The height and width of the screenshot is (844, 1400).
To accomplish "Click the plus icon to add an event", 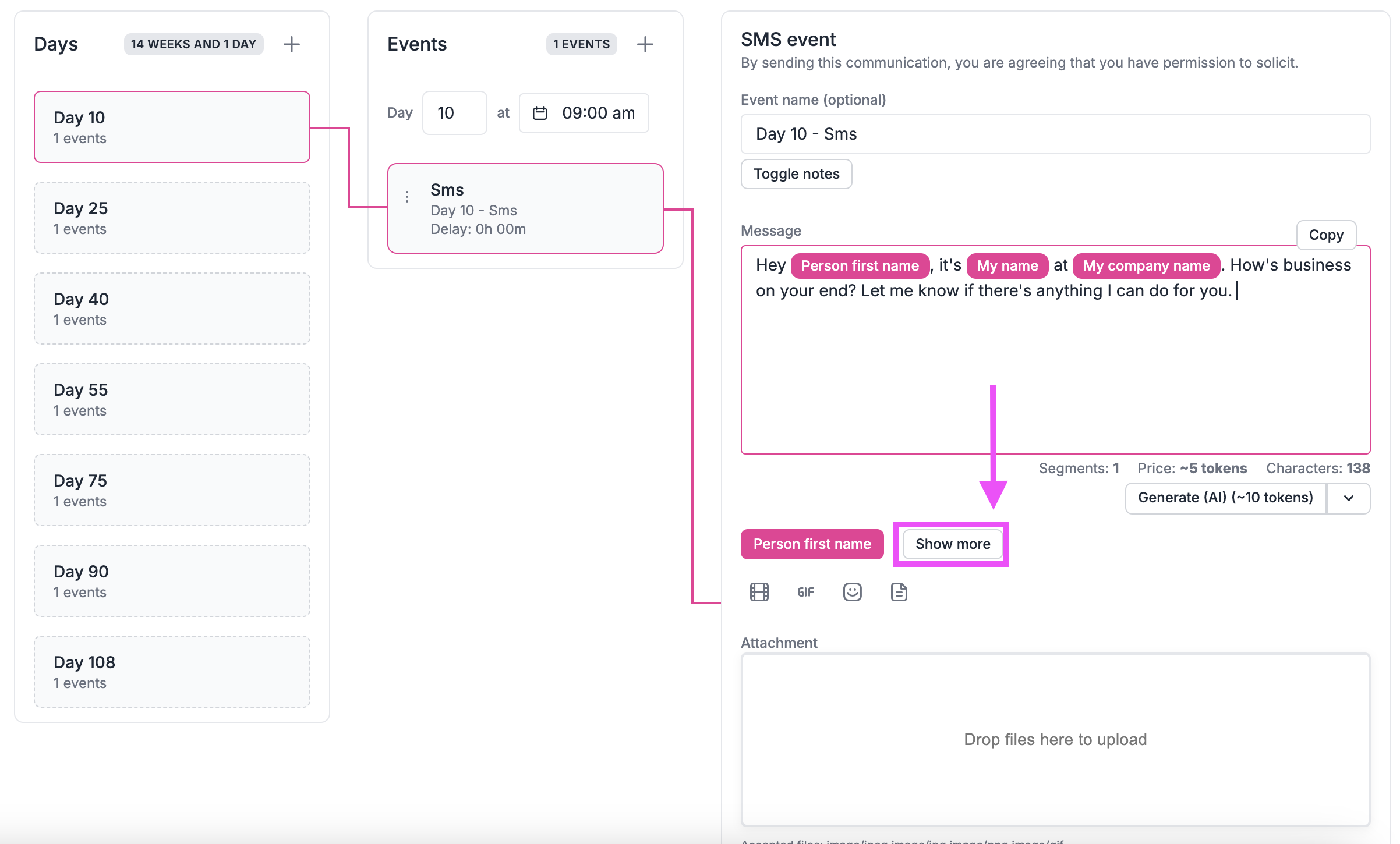I will [645, 44].
